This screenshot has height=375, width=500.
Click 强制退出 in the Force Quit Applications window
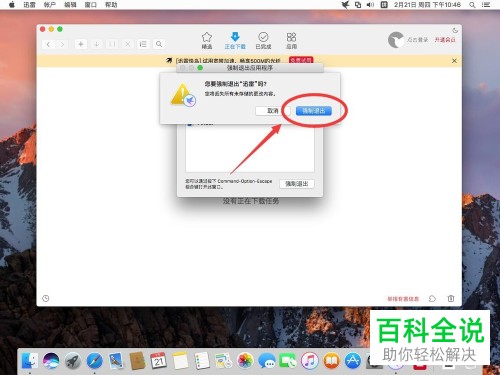click(297, 184)
